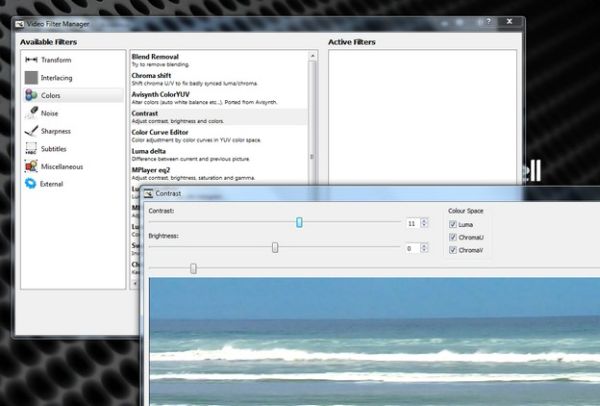
Task: Click the Contrast value spinner arrows
Action: 424,223
